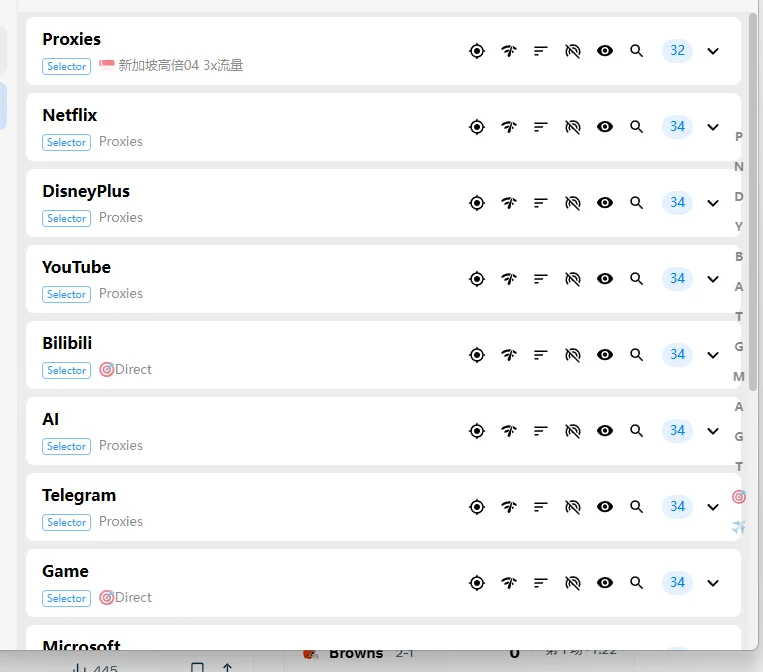
Task: Click Selector tag under Proxies
Action: tap(67, 66)
